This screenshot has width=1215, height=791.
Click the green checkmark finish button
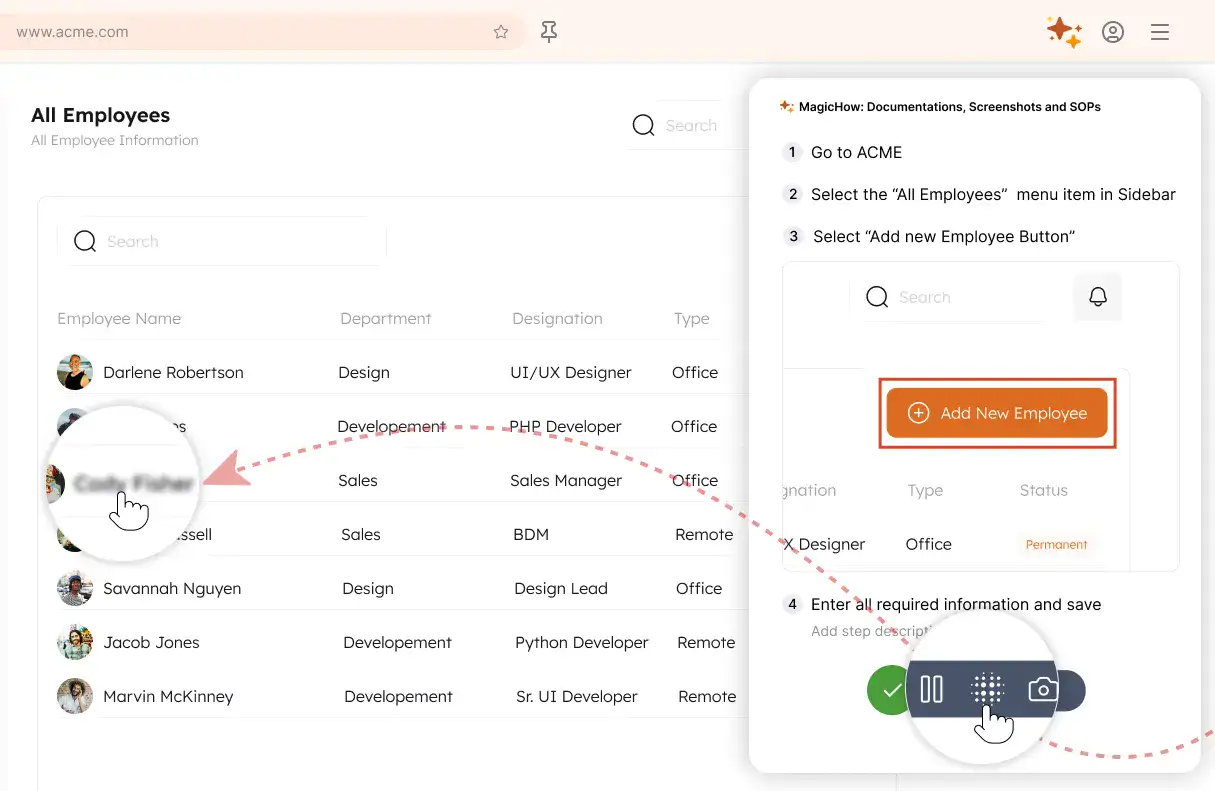[889, 691]
